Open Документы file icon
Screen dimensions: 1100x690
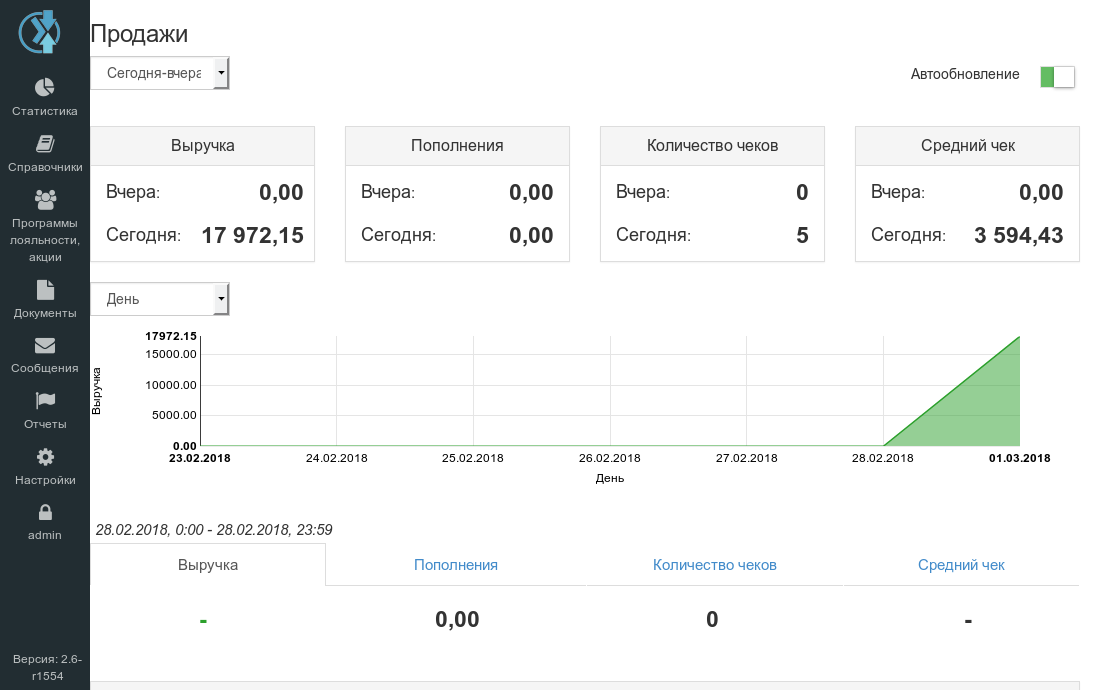pos(45,290)
